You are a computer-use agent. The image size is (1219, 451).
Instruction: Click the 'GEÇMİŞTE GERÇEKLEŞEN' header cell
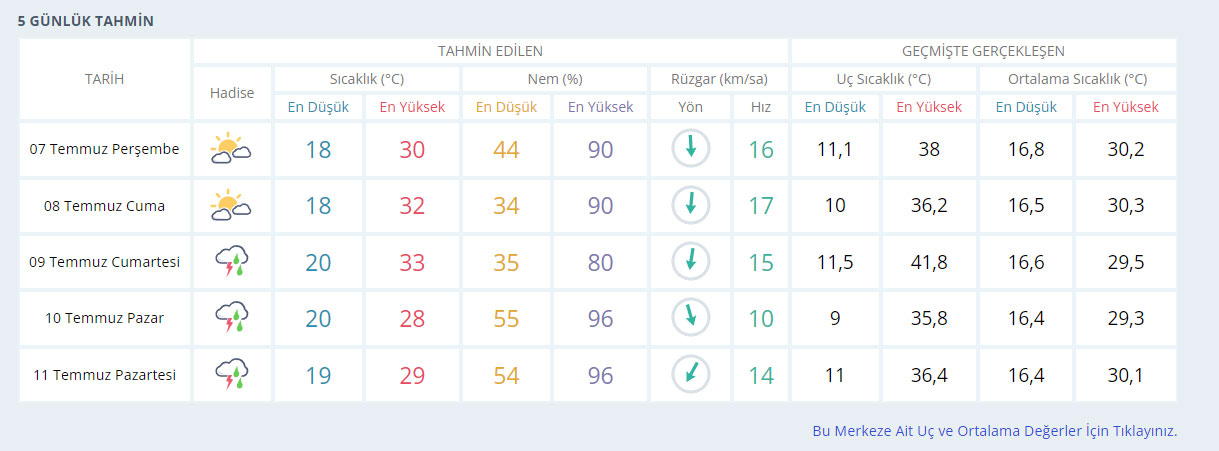pyautogui.click(x=983, y=51)
